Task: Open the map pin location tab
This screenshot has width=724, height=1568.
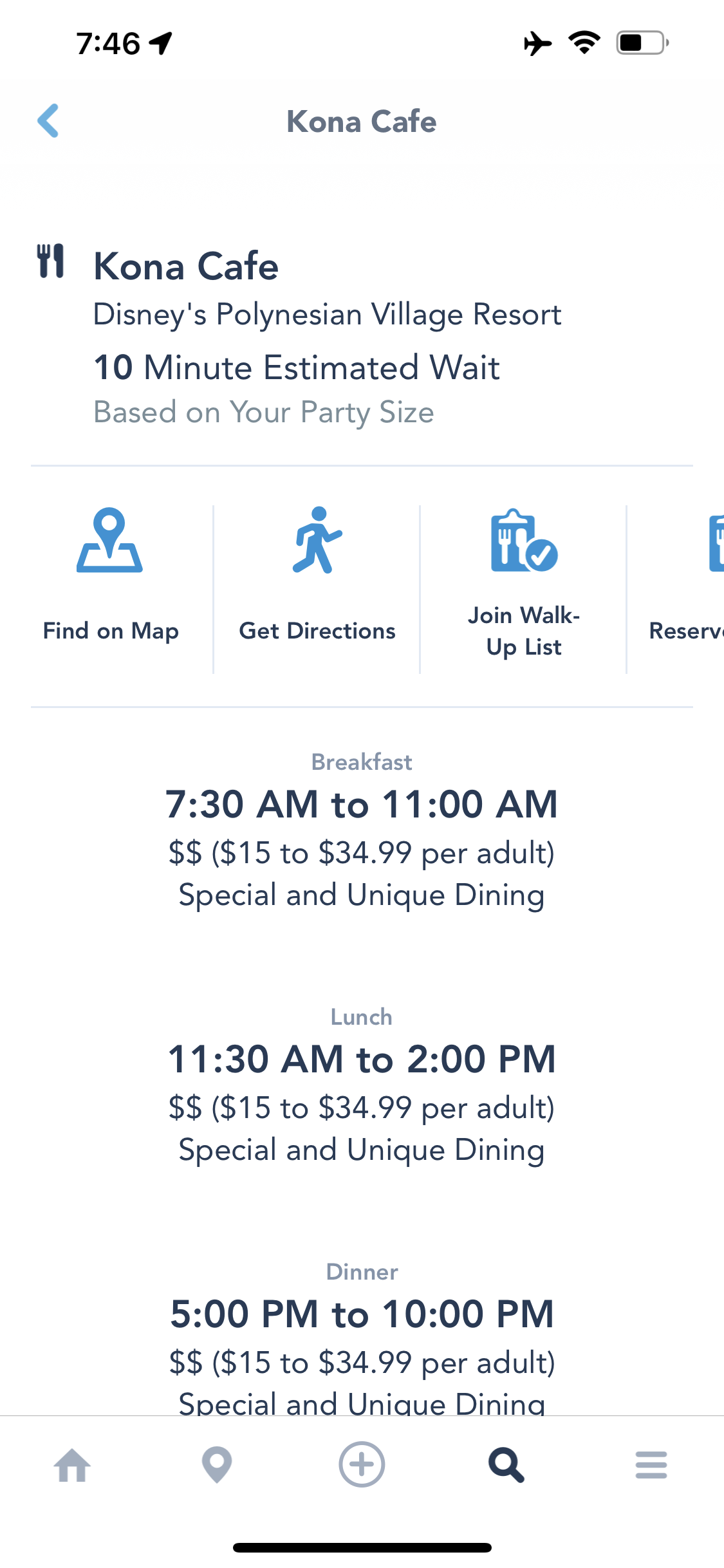Action: [217, 1465]
